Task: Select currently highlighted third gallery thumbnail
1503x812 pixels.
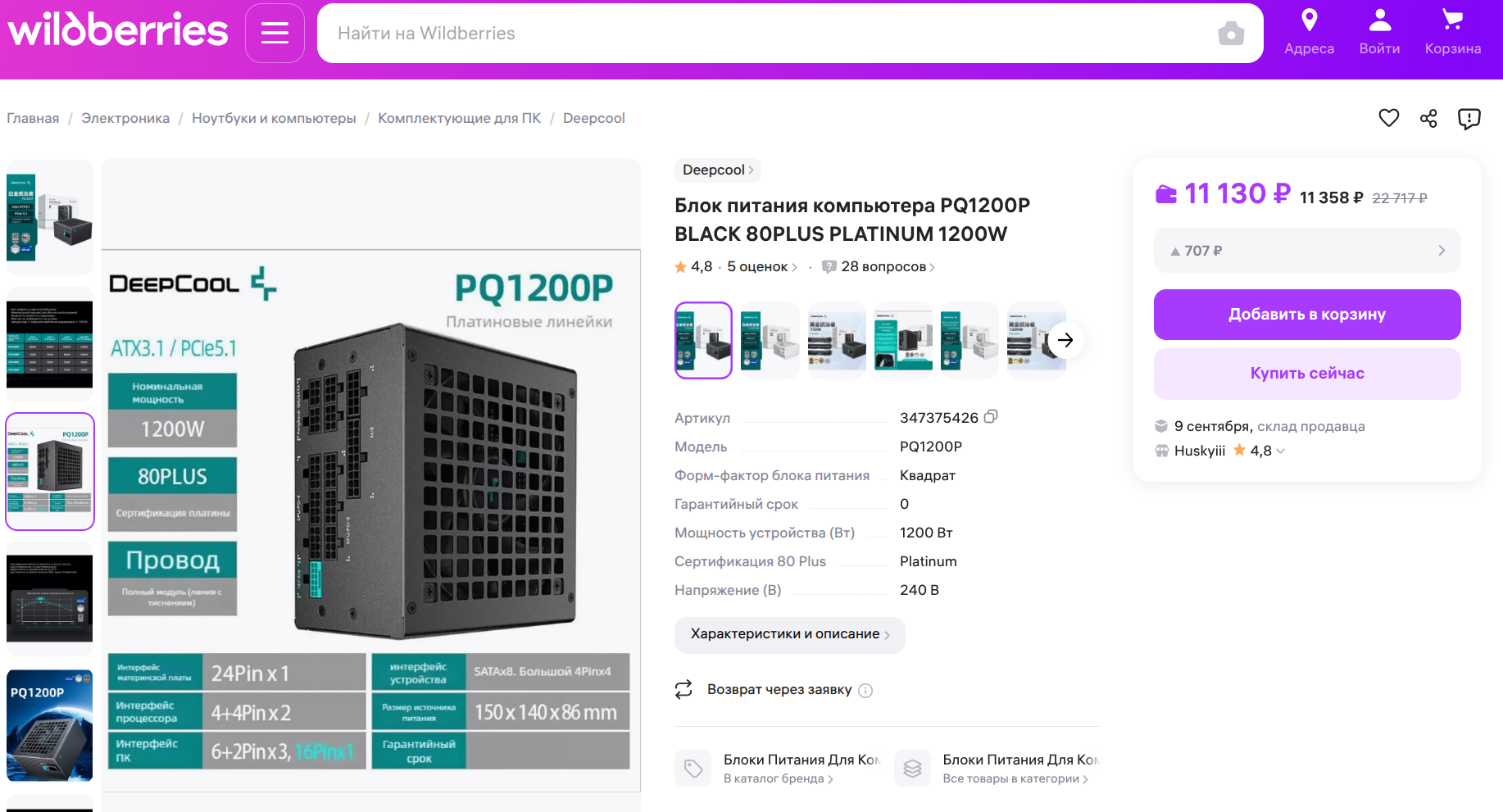Action: [x=50, y=472]
